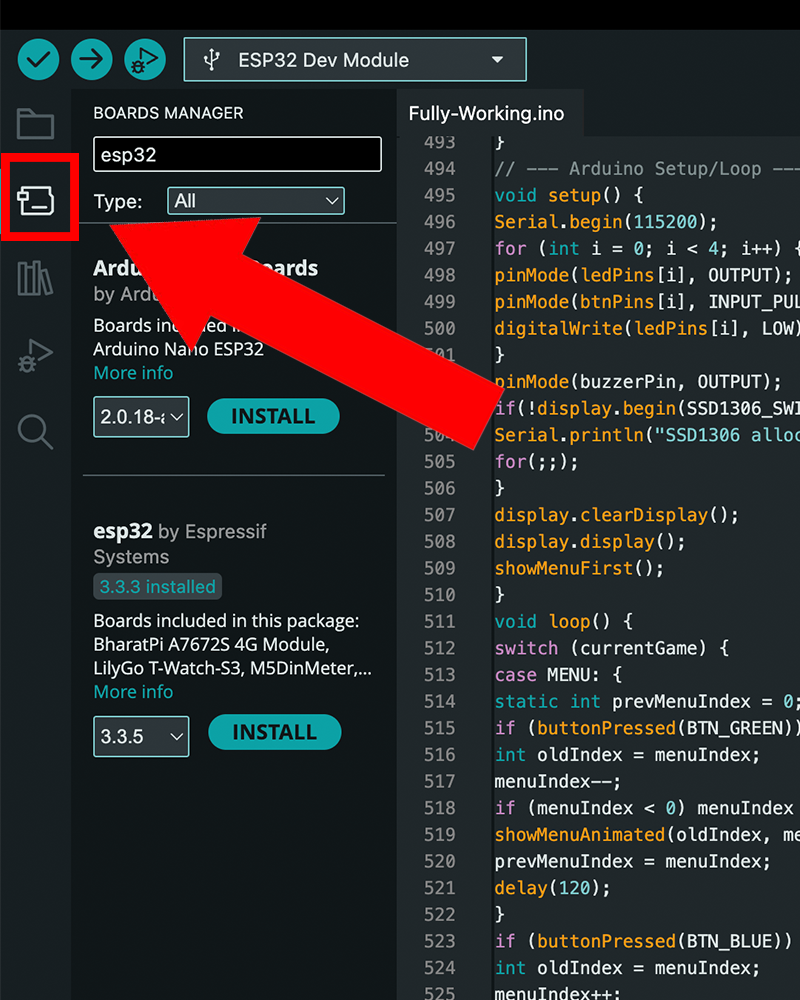The width and height of the screenshot is (800, 1000).
Task: Click the boards search field containing esp32
Action: point(237,155)
